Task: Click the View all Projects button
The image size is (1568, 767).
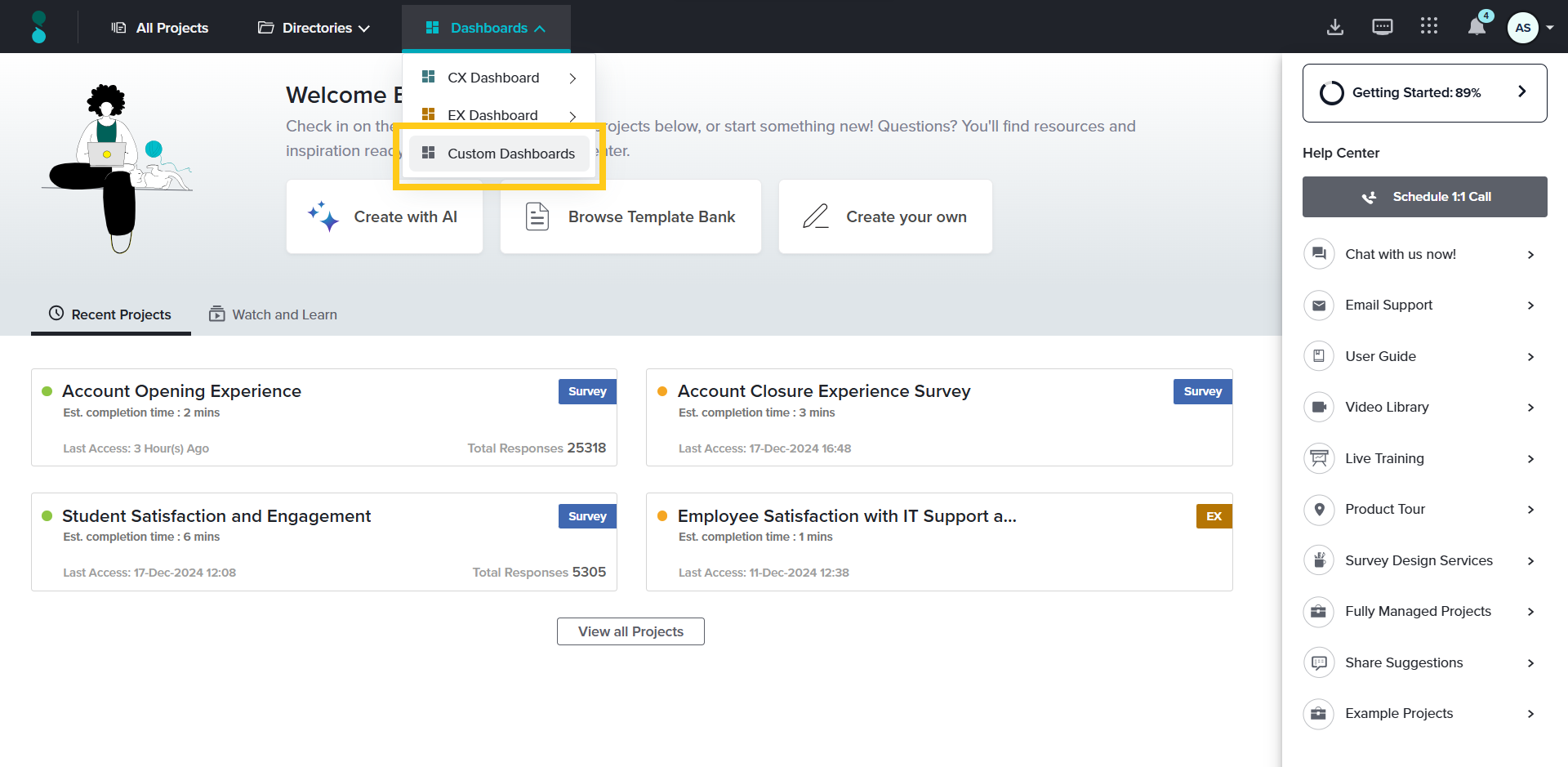Action: [x=630, y=631]
